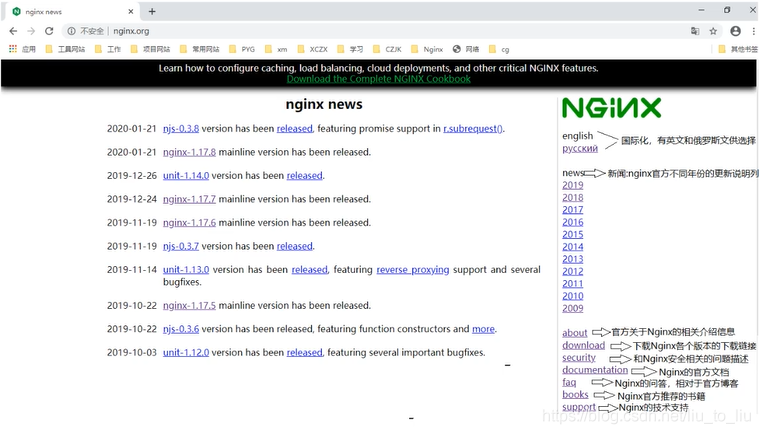Open the nginx-1.17.6 link

pyautogui.click(x=190, y=223)
